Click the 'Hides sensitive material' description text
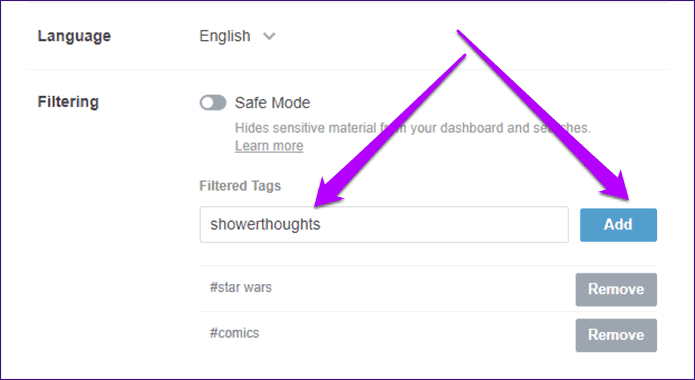This screenshot has width=695, height=380. [x=413, y=128]
